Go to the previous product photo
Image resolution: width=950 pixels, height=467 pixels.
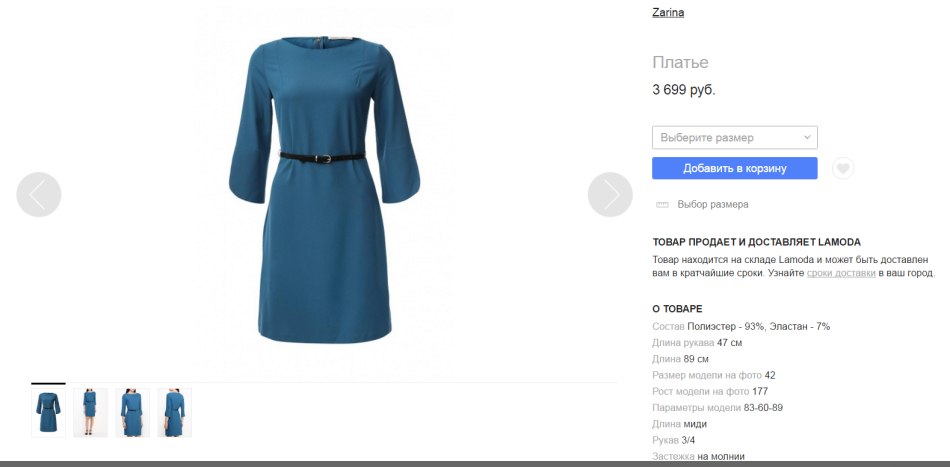coord(39,194)
